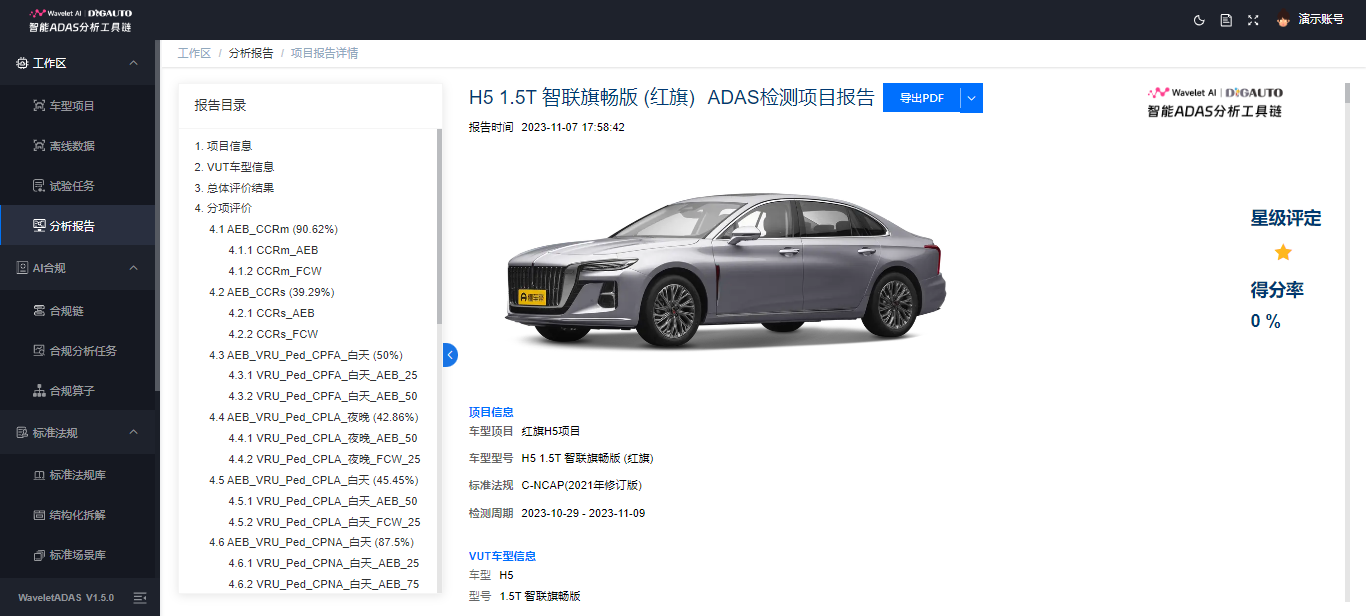Click the 项目信息 heading in report
Screen dimensions: 1366x616
(x=491, y=412)
